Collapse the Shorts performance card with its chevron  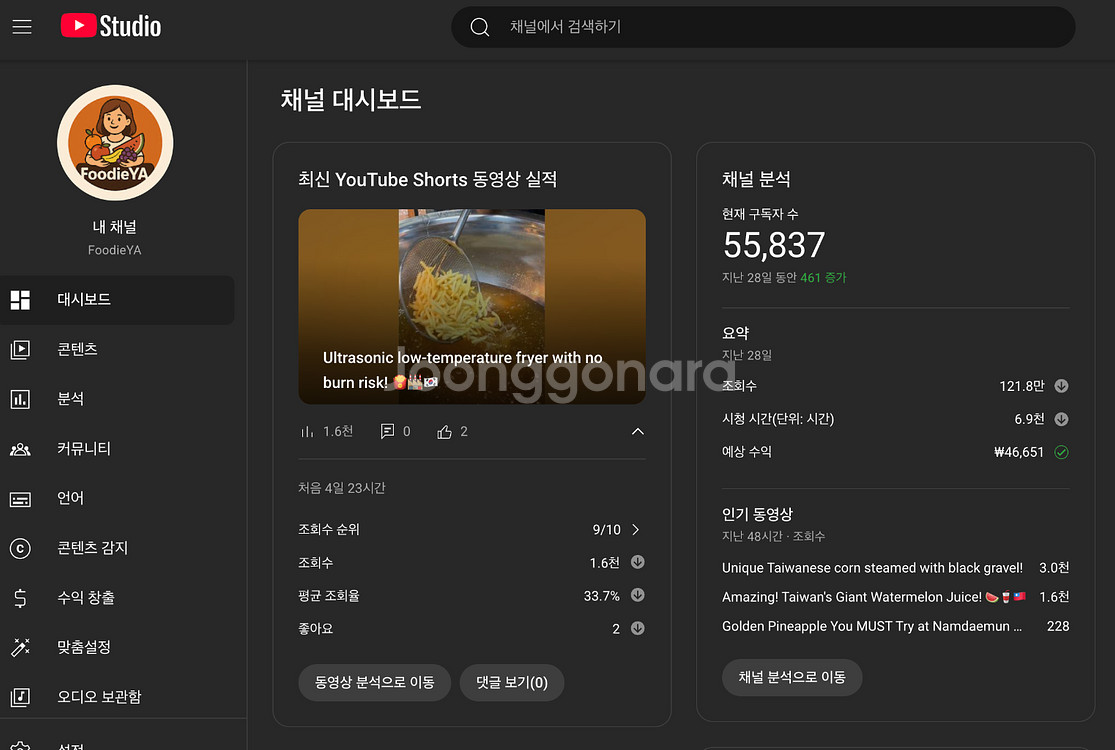(x=638, y=431)
